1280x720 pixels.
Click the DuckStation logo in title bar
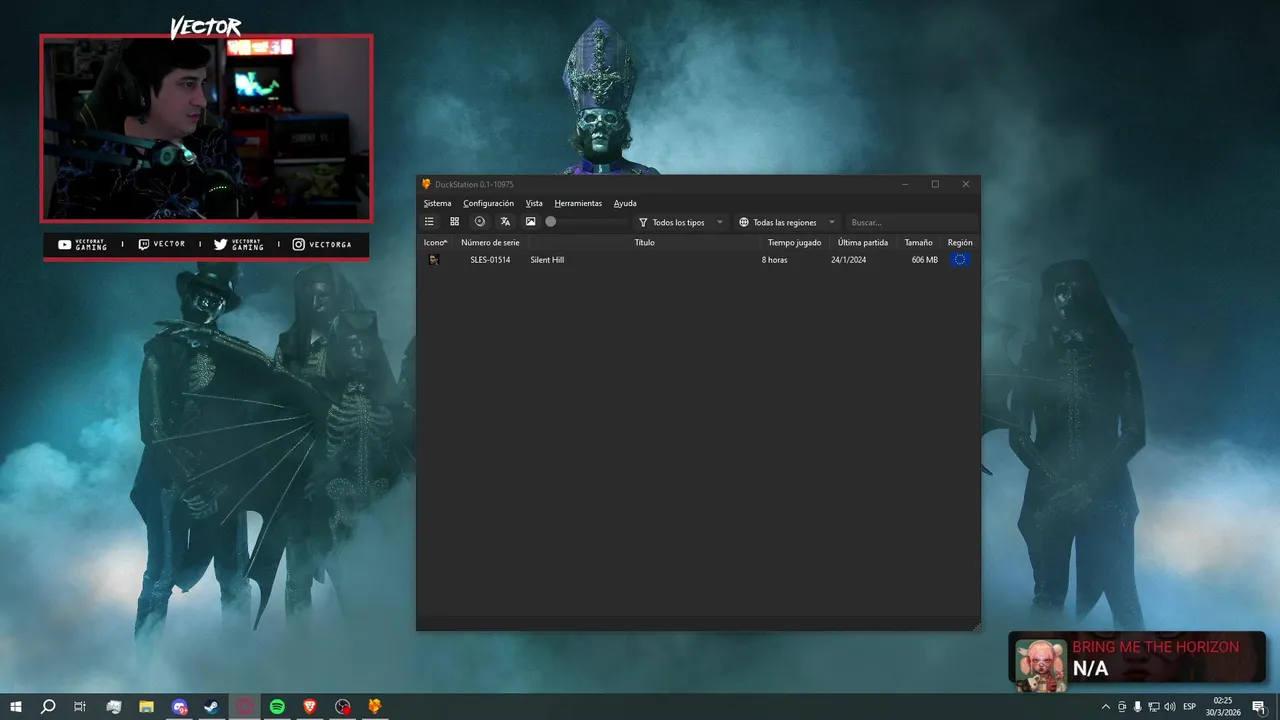[x=427, y=184]
